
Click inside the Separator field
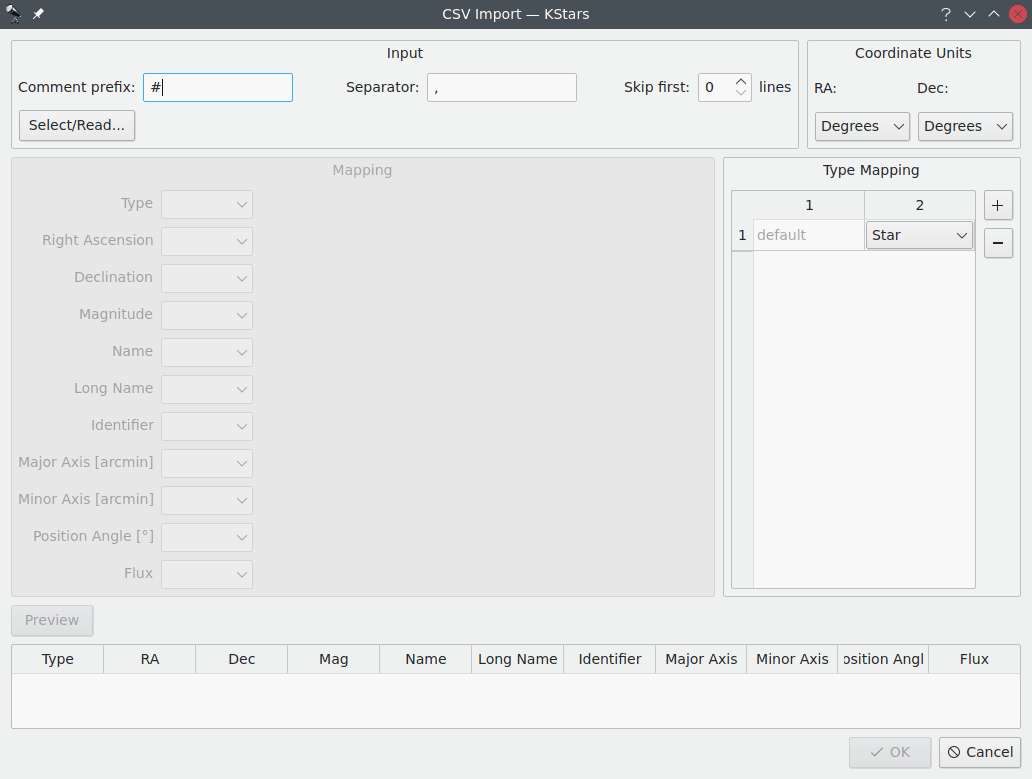(x=501, y=87)
